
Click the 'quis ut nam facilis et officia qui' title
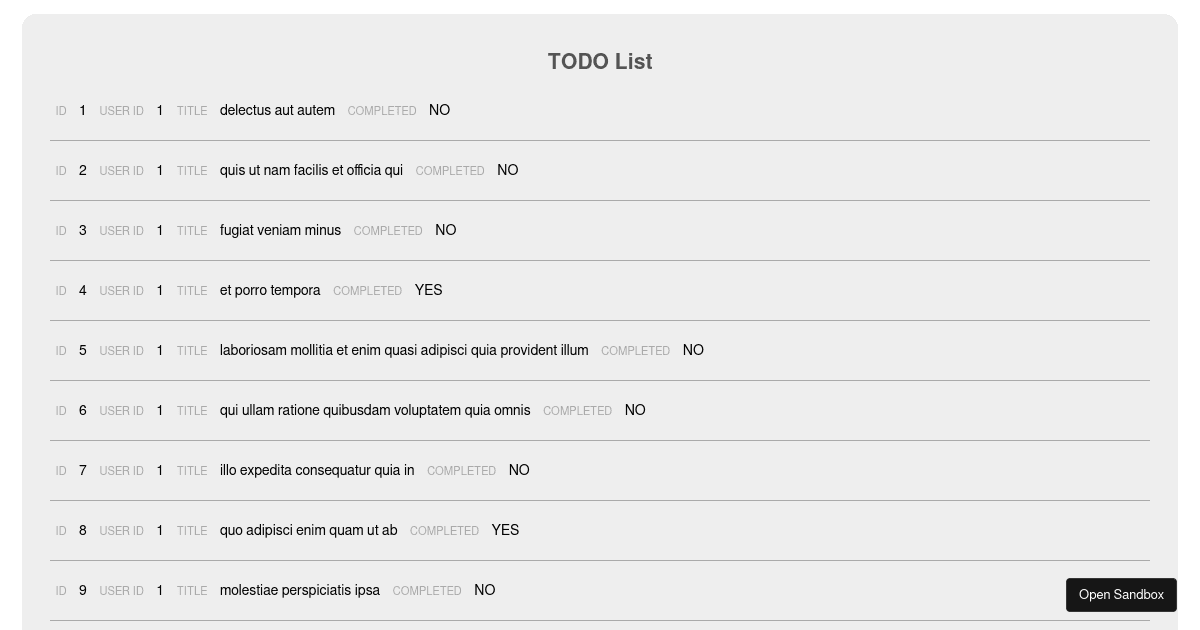coord(311,170)
